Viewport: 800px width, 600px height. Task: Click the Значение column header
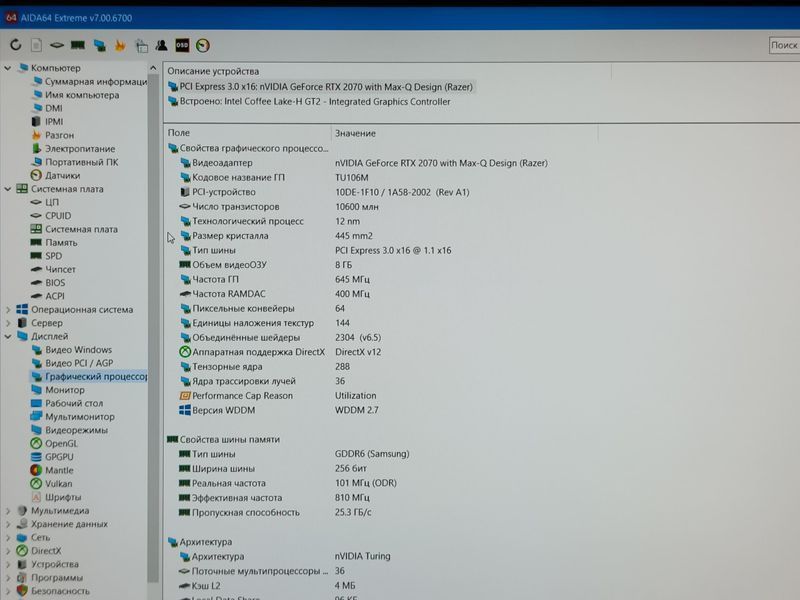[464, 133]
